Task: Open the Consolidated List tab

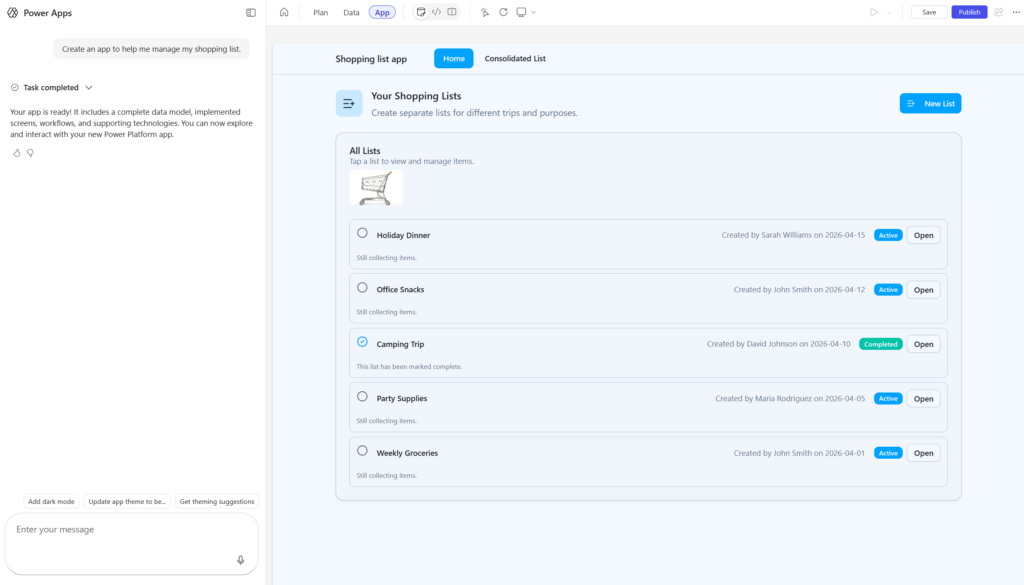Action: pos(515,58)
